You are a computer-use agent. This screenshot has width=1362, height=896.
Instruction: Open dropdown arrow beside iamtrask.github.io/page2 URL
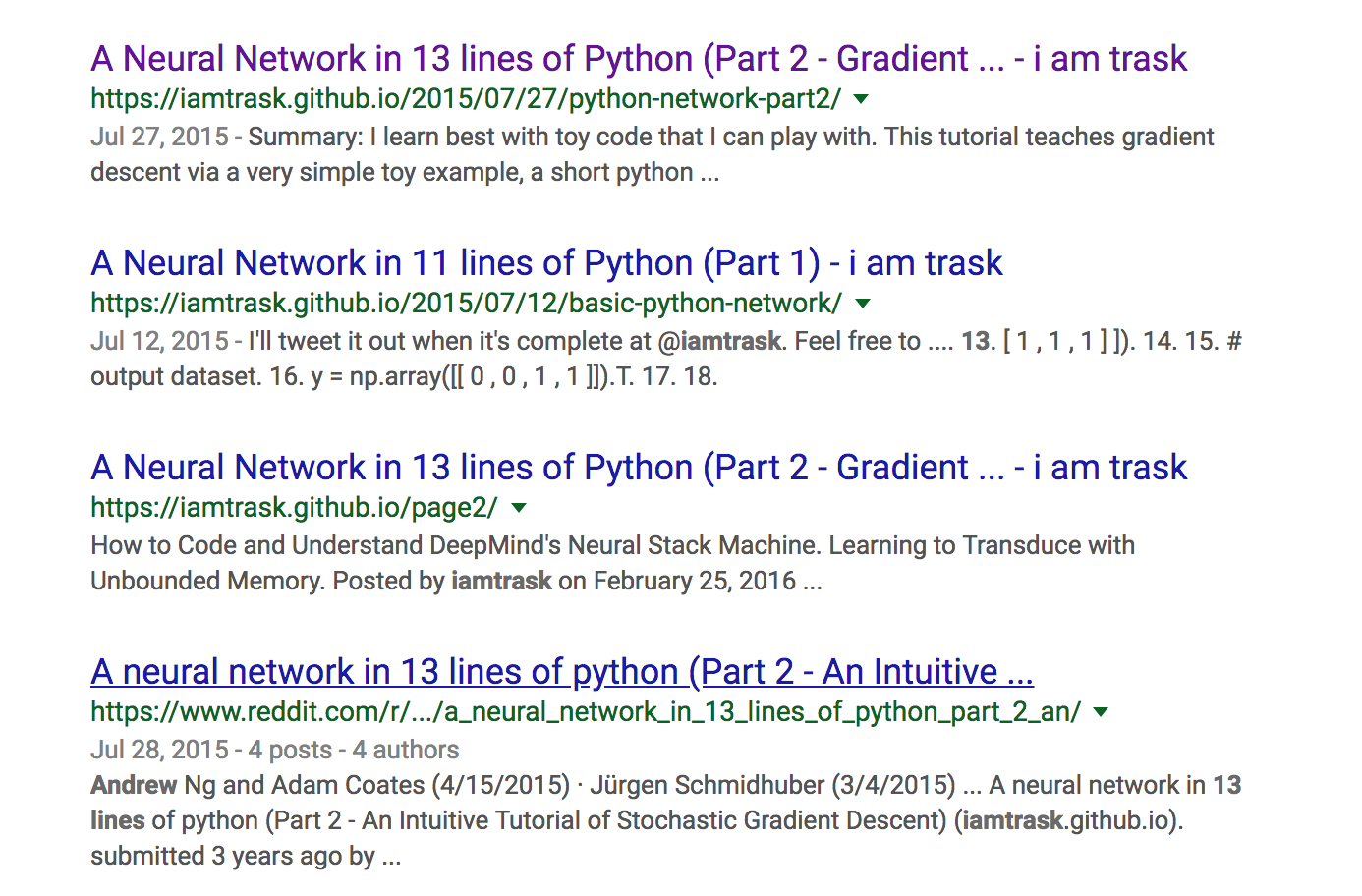tap(519, 508)
